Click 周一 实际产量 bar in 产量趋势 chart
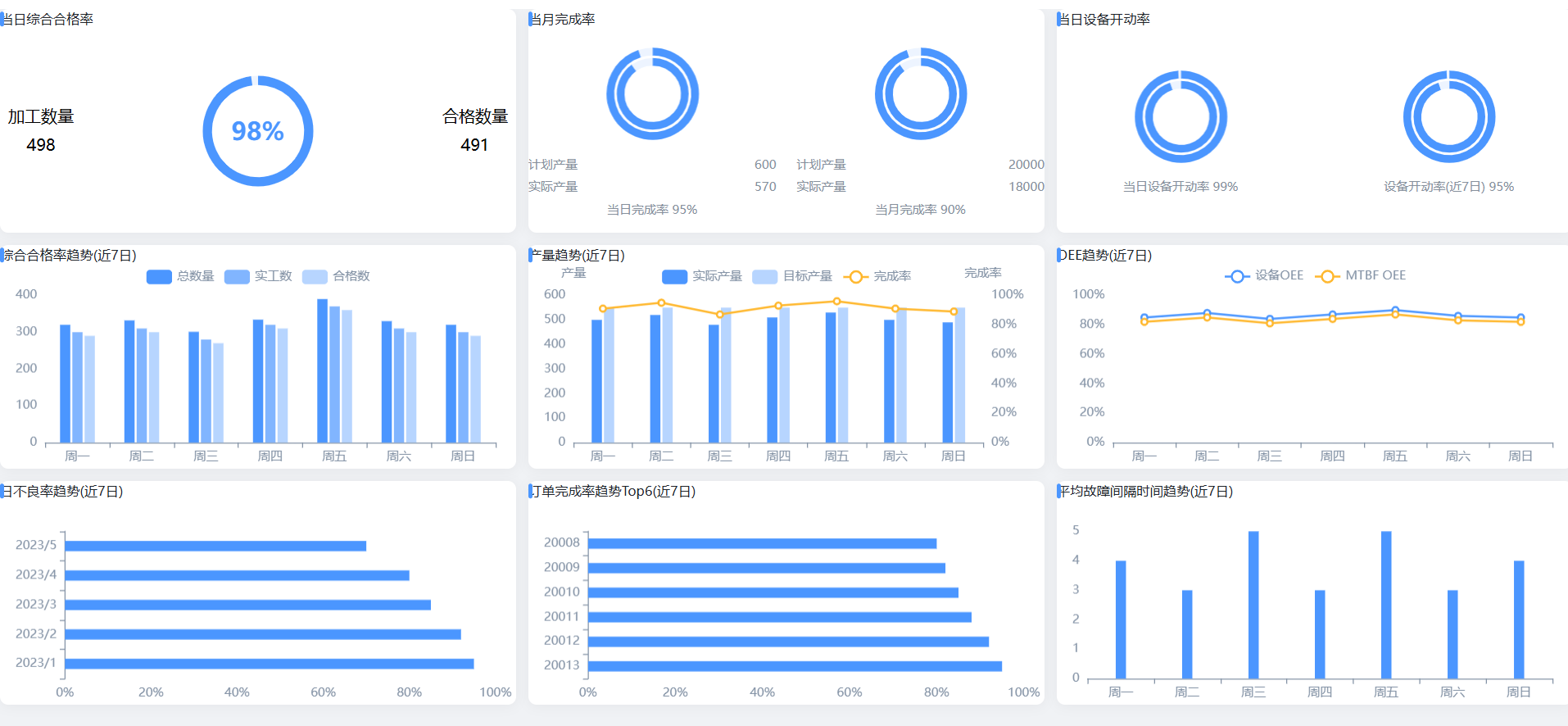Image resolution: width=1568 pixels, height=726 pixels. click(x=597, y=382)
